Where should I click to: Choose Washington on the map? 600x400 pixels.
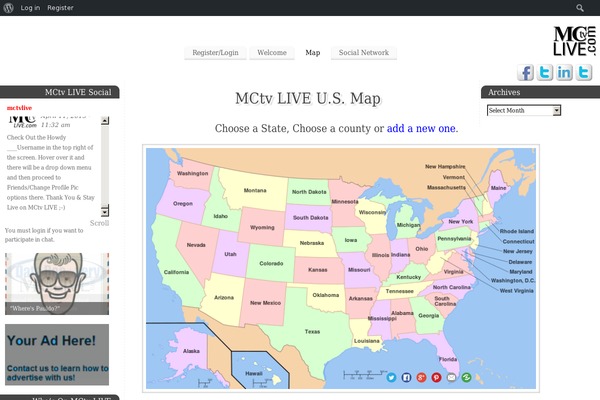[192, 173]
